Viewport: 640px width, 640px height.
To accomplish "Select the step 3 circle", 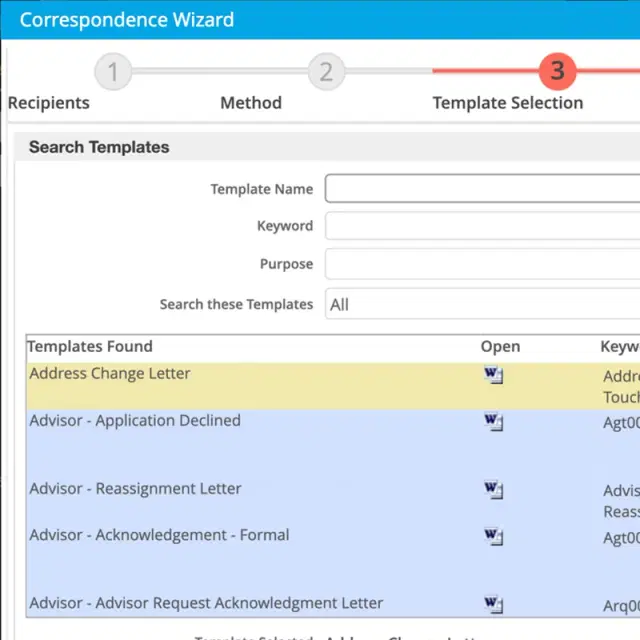I will point(557,72).
